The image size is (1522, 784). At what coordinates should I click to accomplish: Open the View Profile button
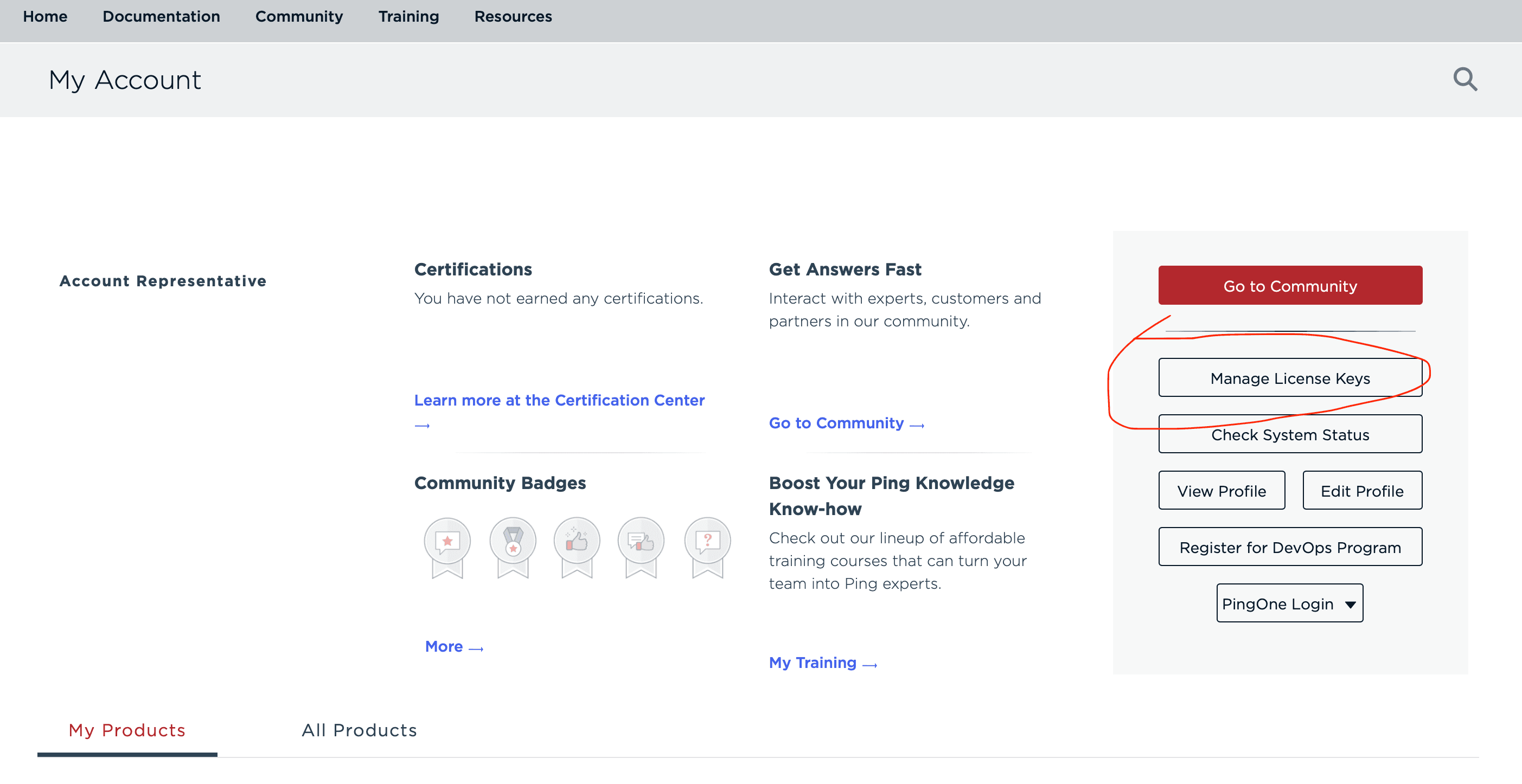click(x=1222, y=490)
